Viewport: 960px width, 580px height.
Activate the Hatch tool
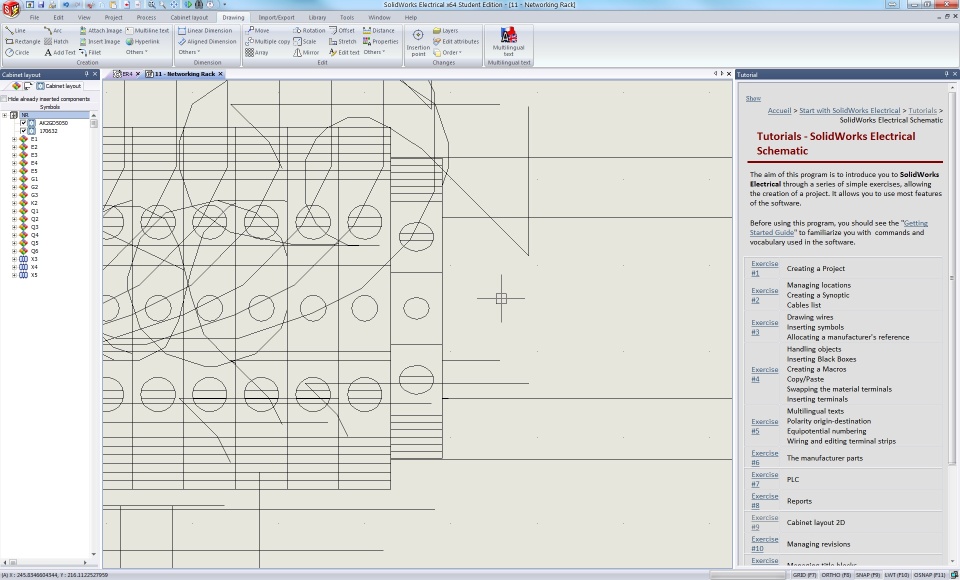56,42
